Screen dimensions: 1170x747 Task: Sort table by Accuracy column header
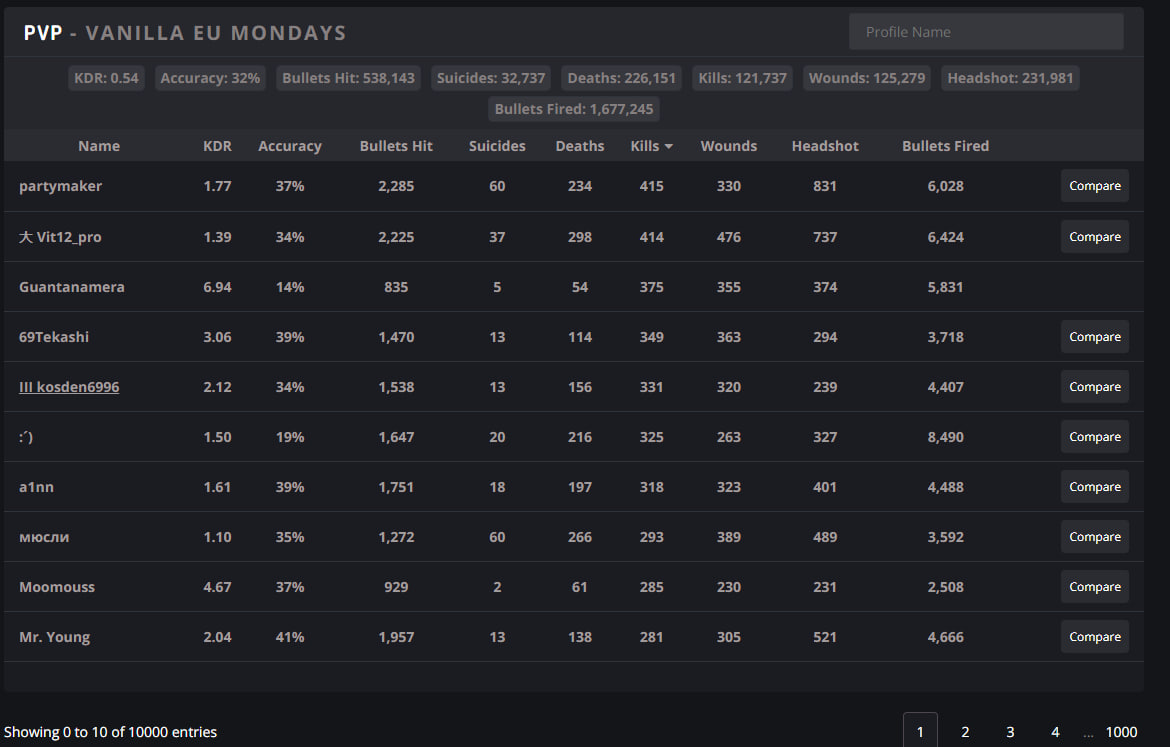click(289, 146)
